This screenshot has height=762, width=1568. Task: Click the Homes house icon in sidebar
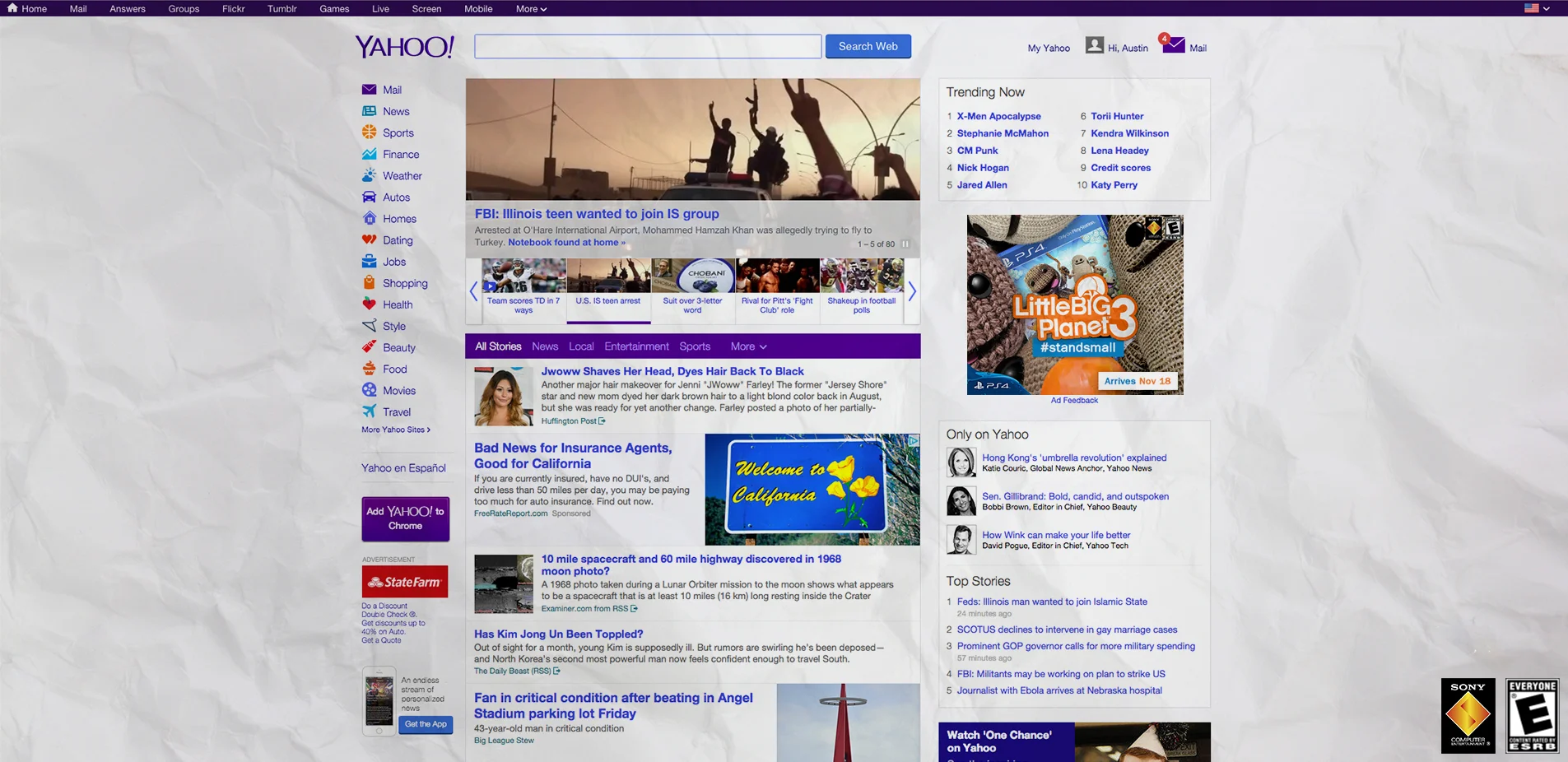tap(369, 218)
